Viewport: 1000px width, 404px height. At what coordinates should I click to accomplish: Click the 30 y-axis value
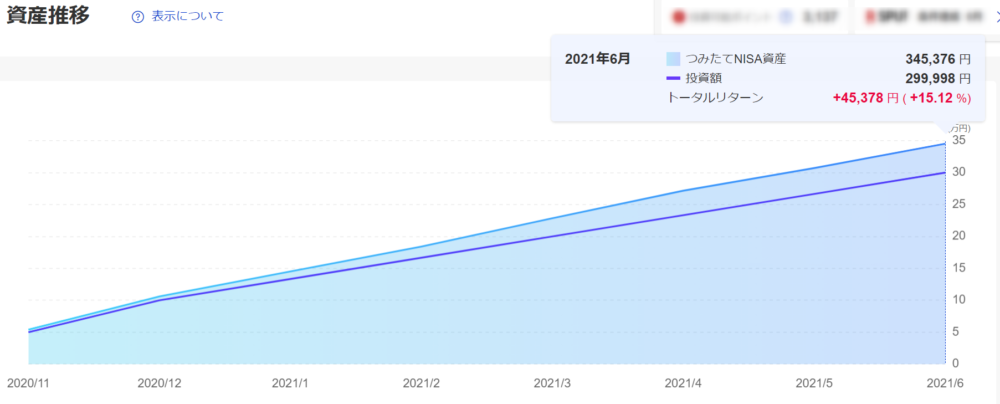coord(958,172)
